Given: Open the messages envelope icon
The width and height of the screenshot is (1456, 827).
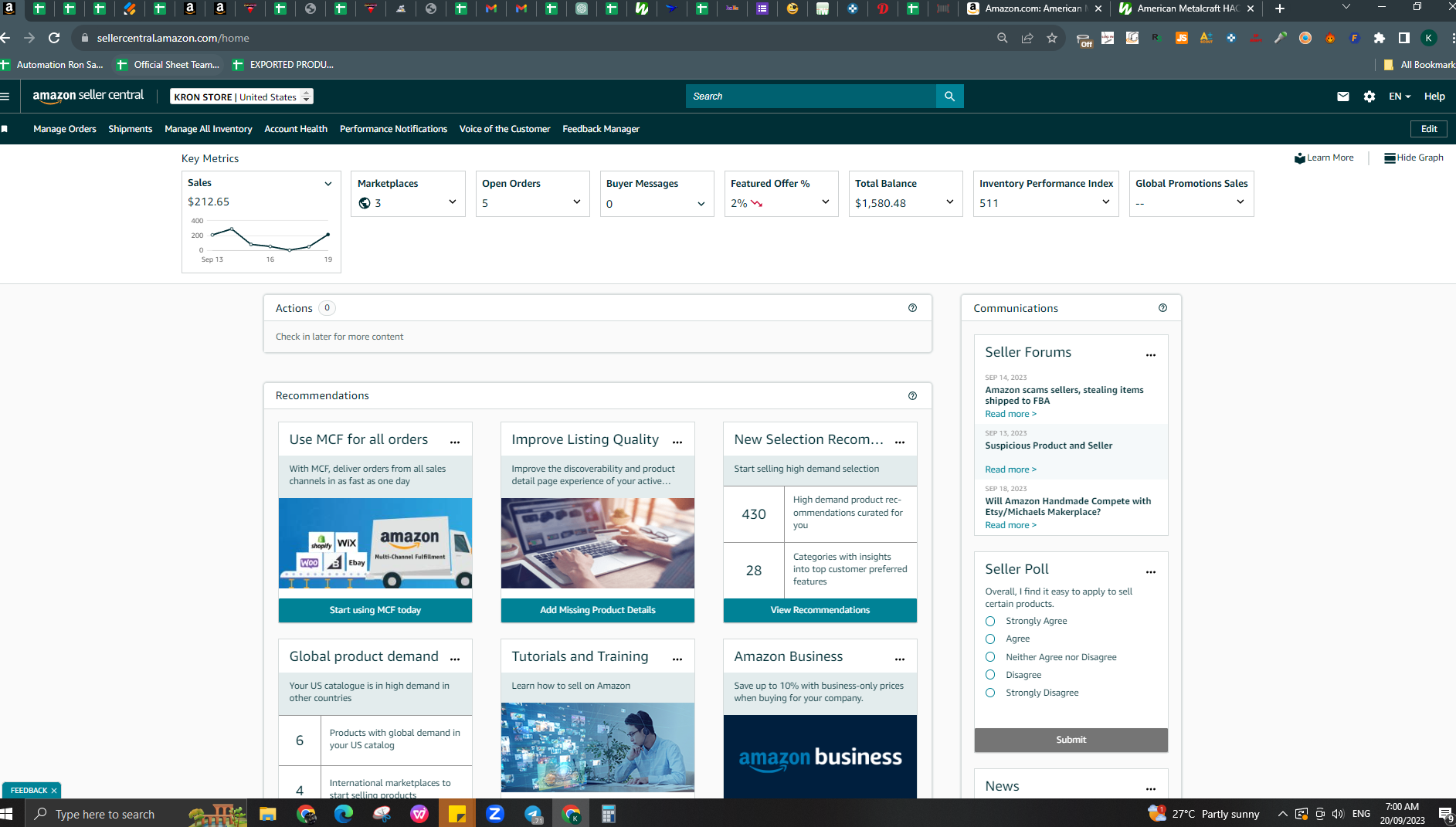Looking at the screenshot, I should [x=1343, y=97].
